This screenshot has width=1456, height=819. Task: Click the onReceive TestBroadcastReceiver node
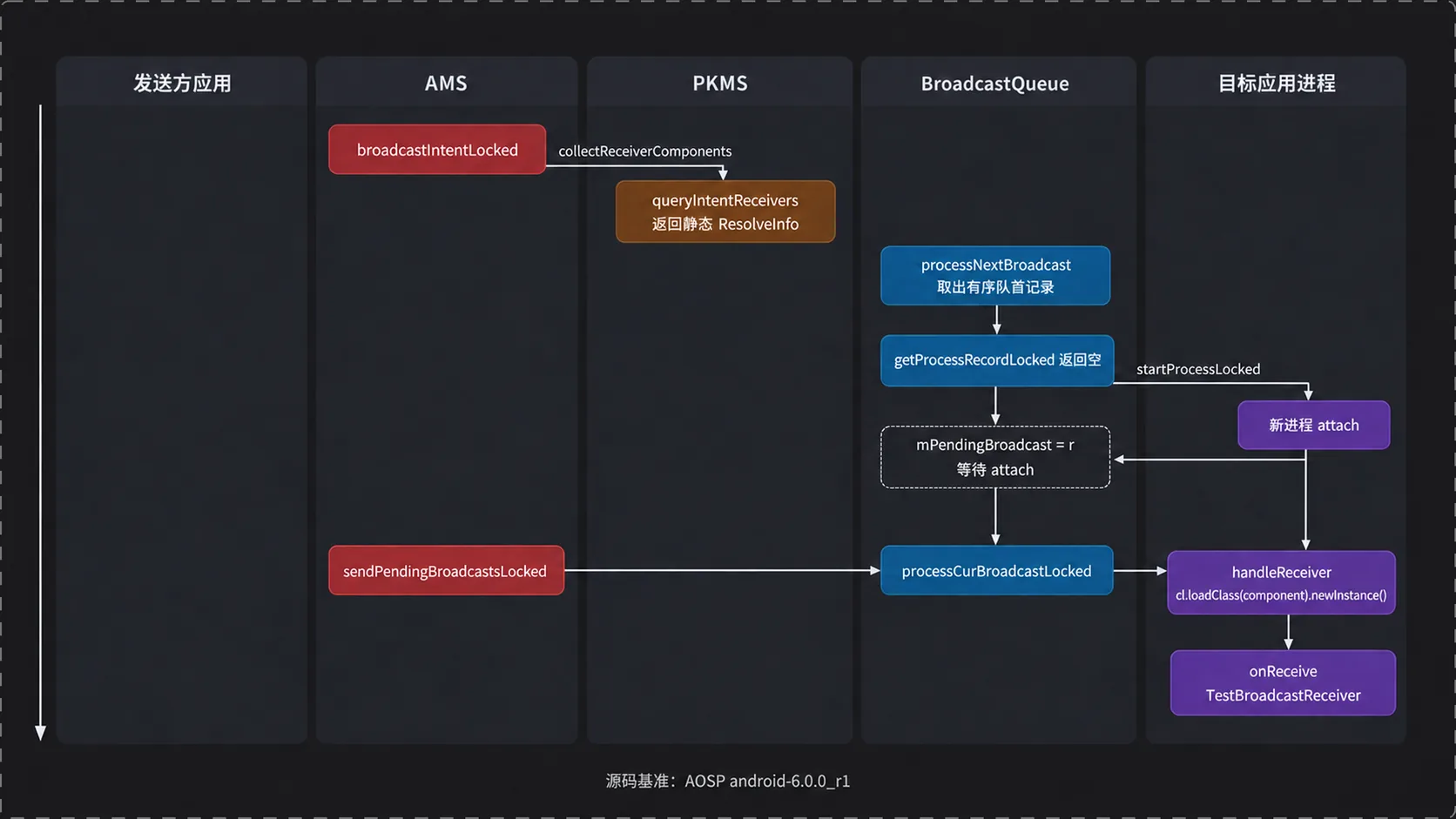tap(1283, 683)
